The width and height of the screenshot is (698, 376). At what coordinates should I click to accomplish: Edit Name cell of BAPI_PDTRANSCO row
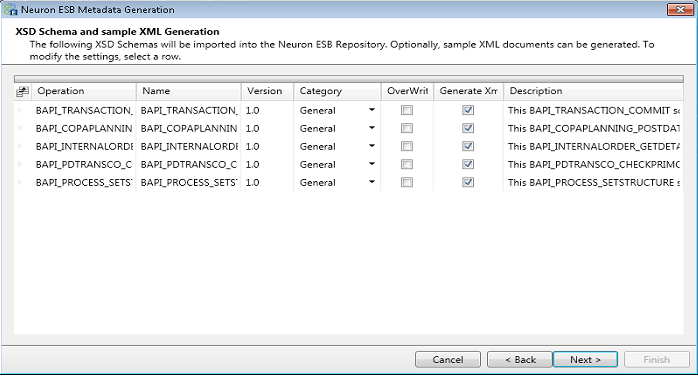click(x=189, y=165)
